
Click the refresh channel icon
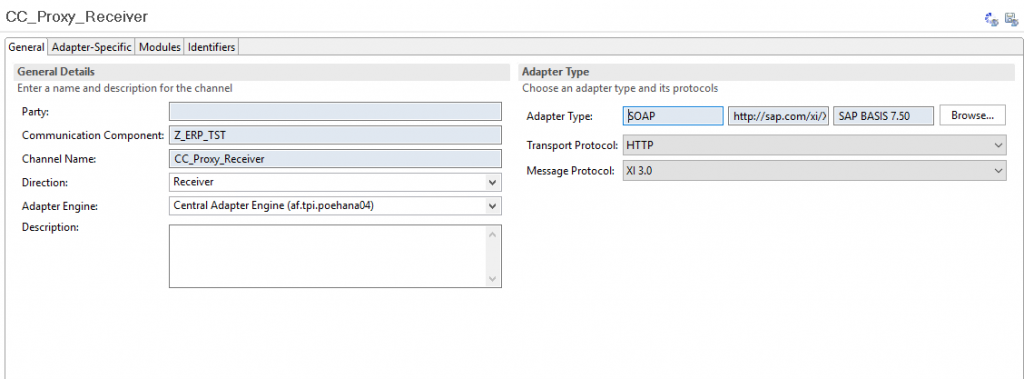coord(991,19)
